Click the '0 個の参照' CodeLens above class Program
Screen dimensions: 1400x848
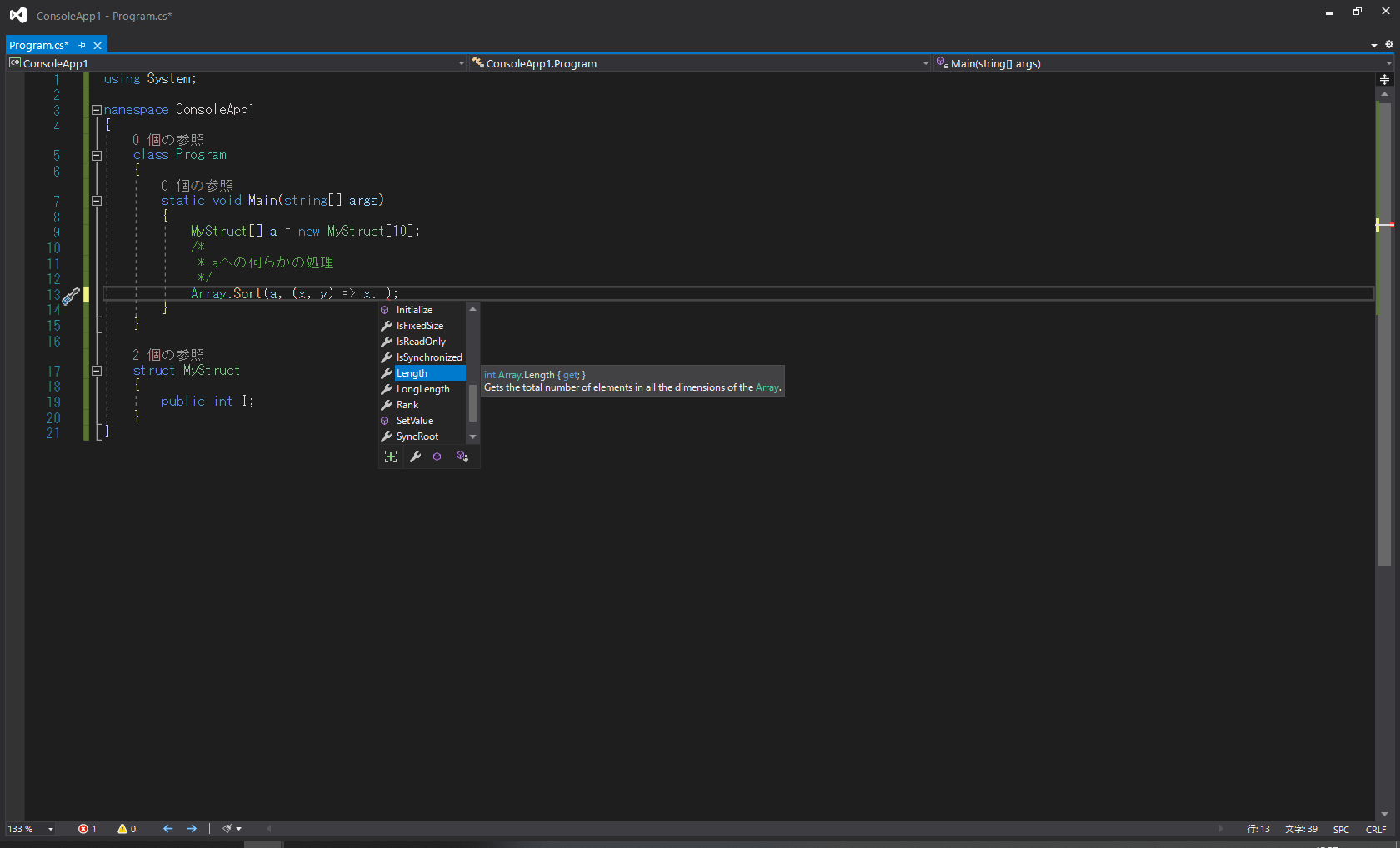tap(168, 140)
